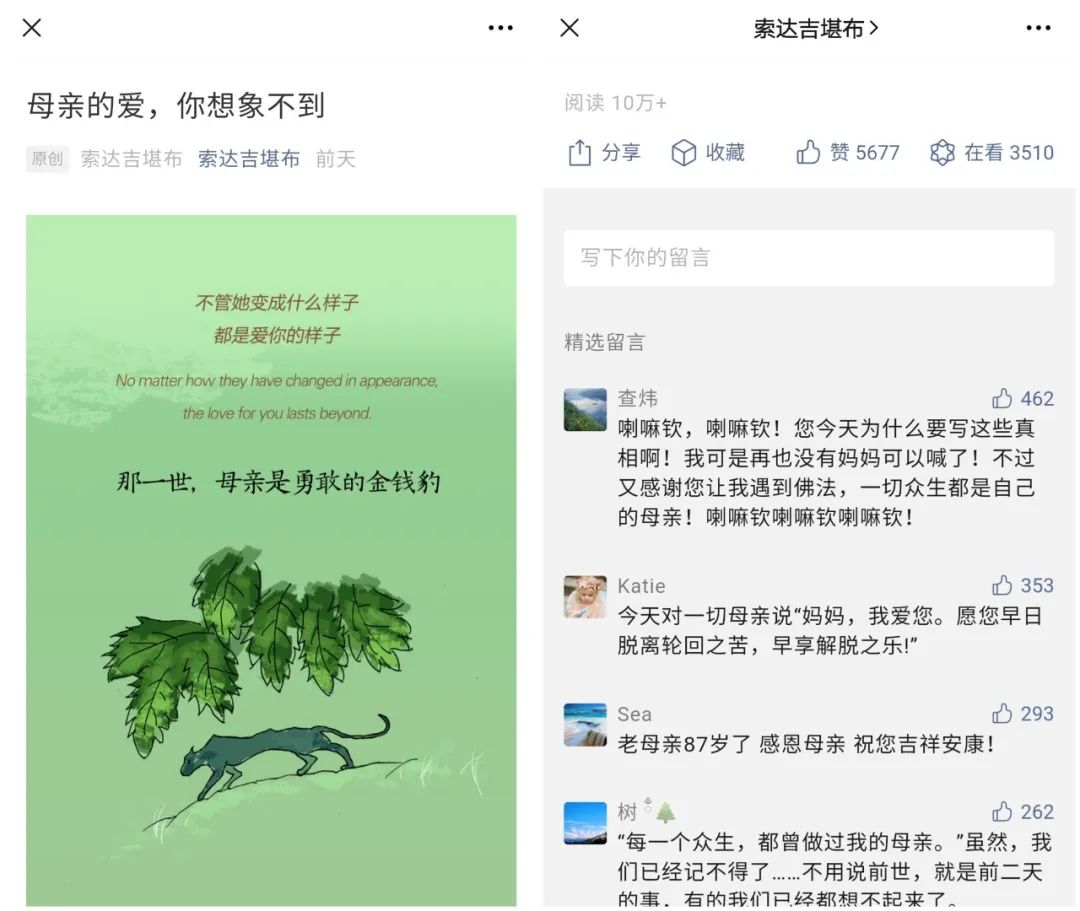Screen dimensions: 1080x911
Task: Close the left article with X icon
Action: 32,28
